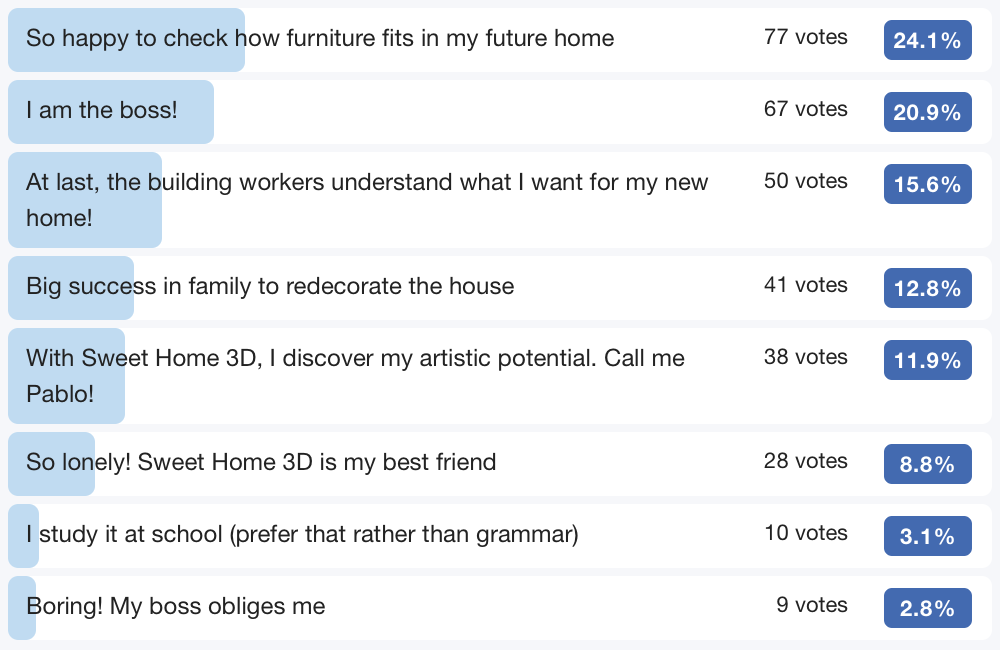
Task: Select the "I study it at school" option
Action: point(302,535)
